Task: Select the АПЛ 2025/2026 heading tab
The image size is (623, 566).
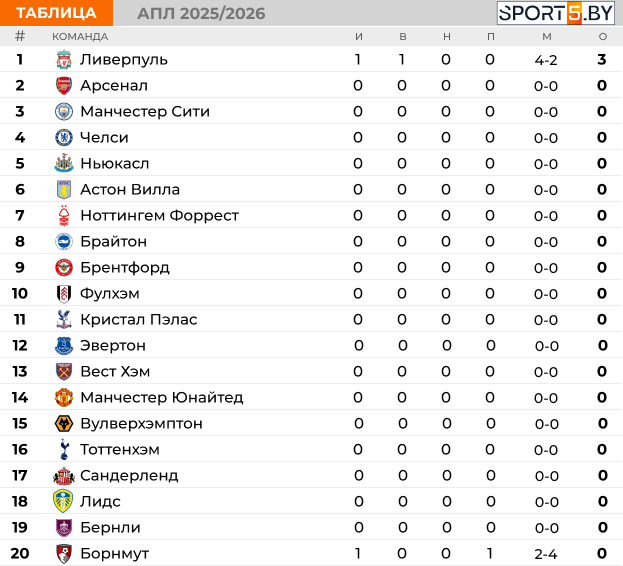Action: pyautogui.click(x=201, y=14)
